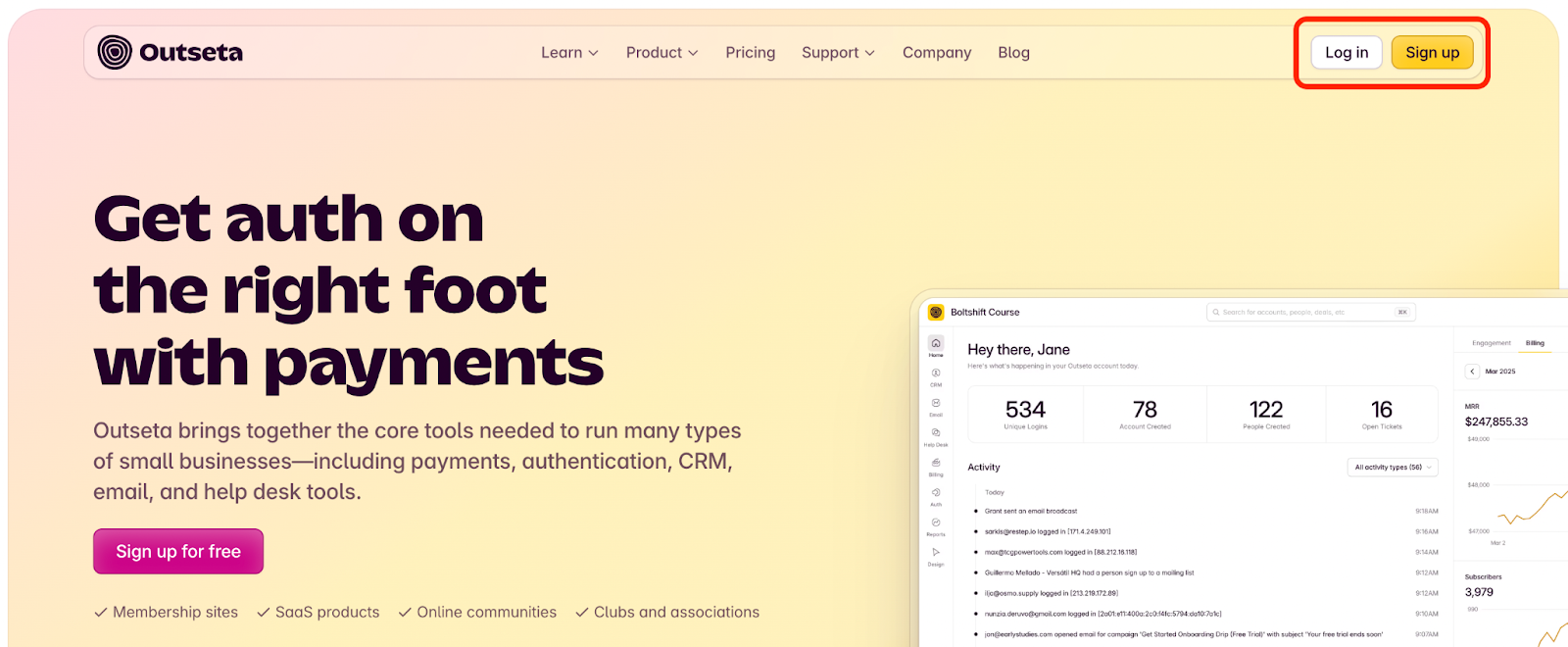Click the Subscribers 3,979 value
The height and width of the screenshot is (647, 1568).
[1479, 592]
